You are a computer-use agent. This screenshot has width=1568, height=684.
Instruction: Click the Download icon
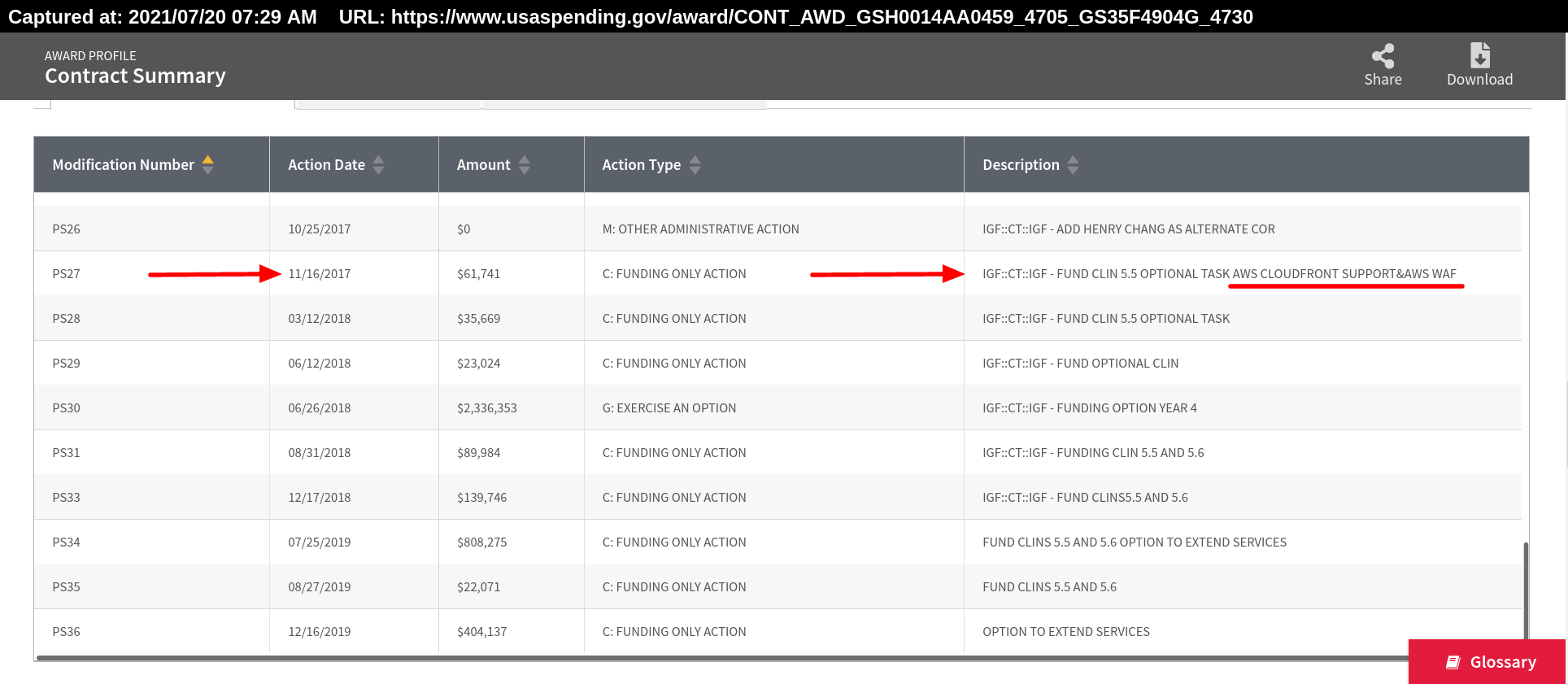[x=1479, y=55]
